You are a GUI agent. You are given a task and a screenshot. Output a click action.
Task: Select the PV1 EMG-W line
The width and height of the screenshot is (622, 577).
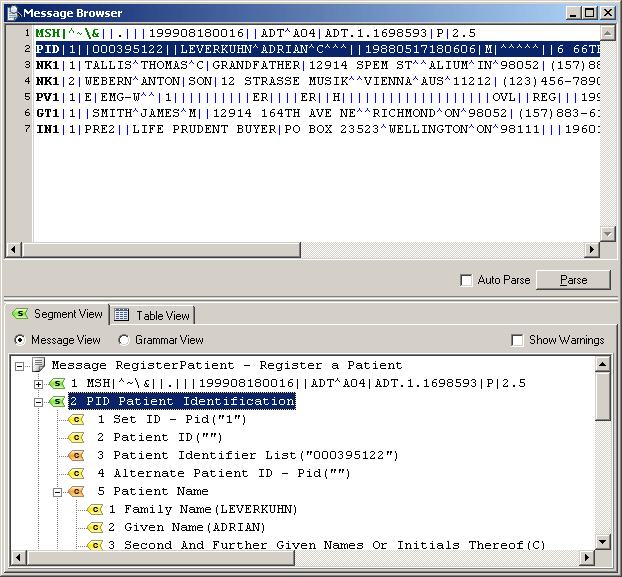318,97
